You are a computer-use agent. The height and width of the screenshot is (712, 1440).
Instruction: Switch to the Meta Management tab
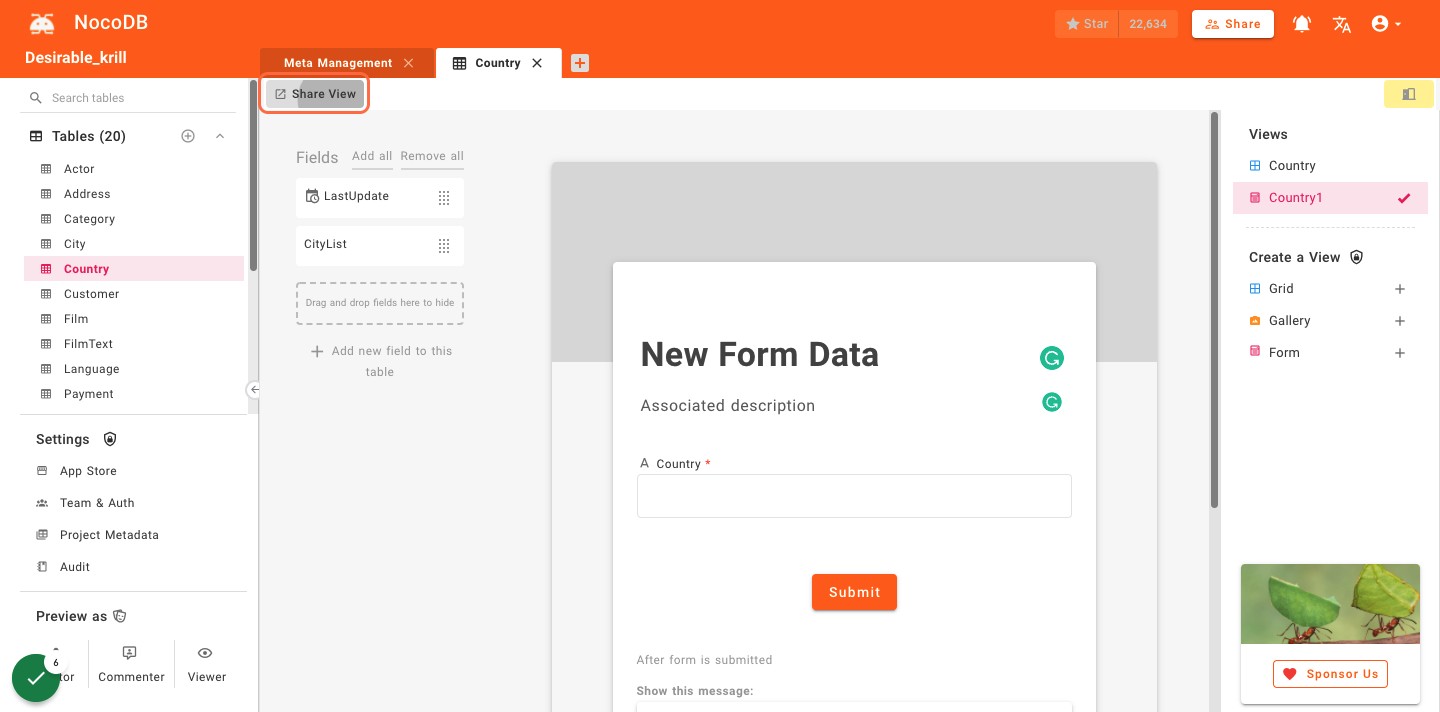pos(338,63)
